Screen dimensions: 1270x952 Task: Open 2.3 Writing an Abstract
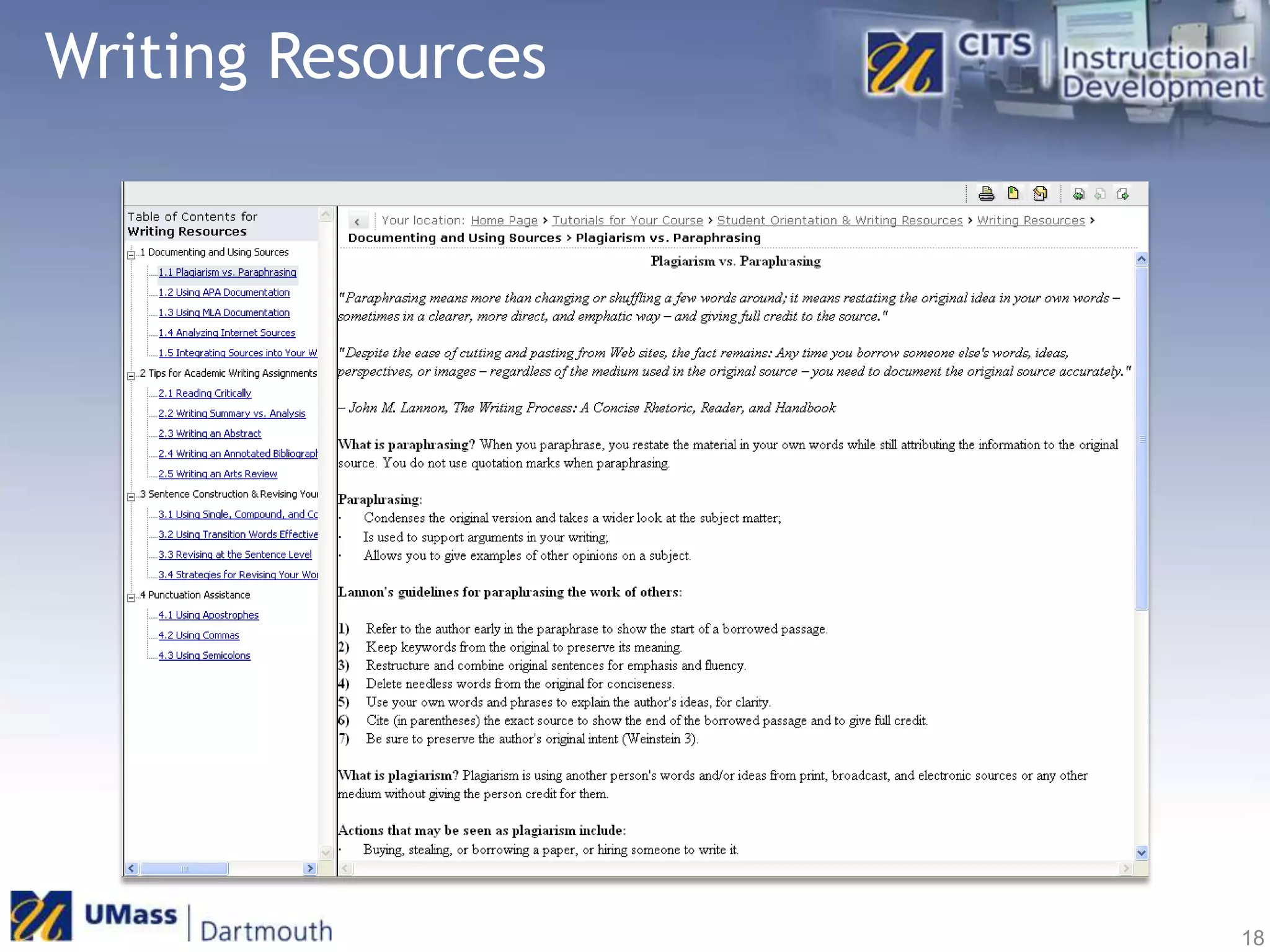point(210,434)
